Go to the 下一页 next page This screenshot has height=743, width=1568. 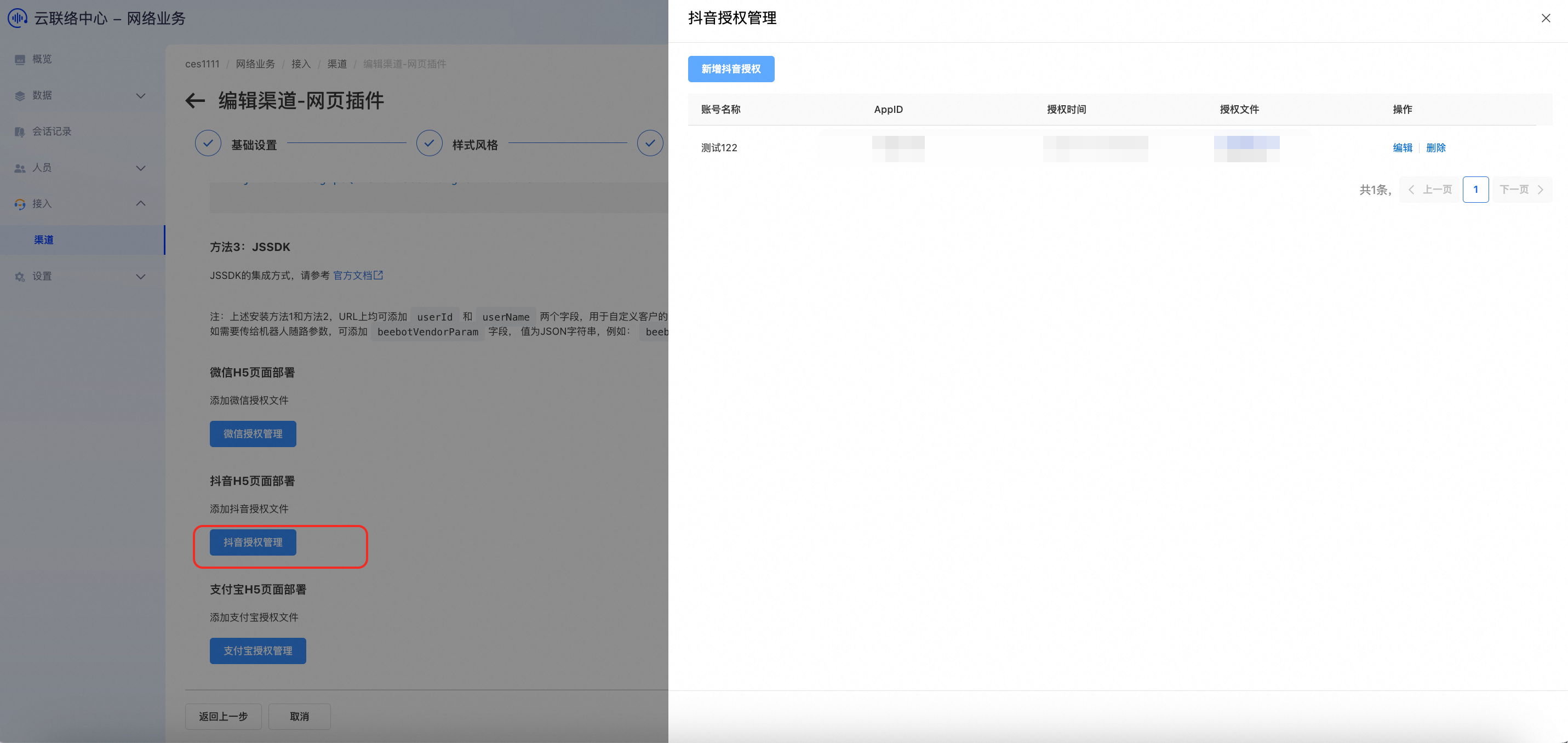(1522, 190)
